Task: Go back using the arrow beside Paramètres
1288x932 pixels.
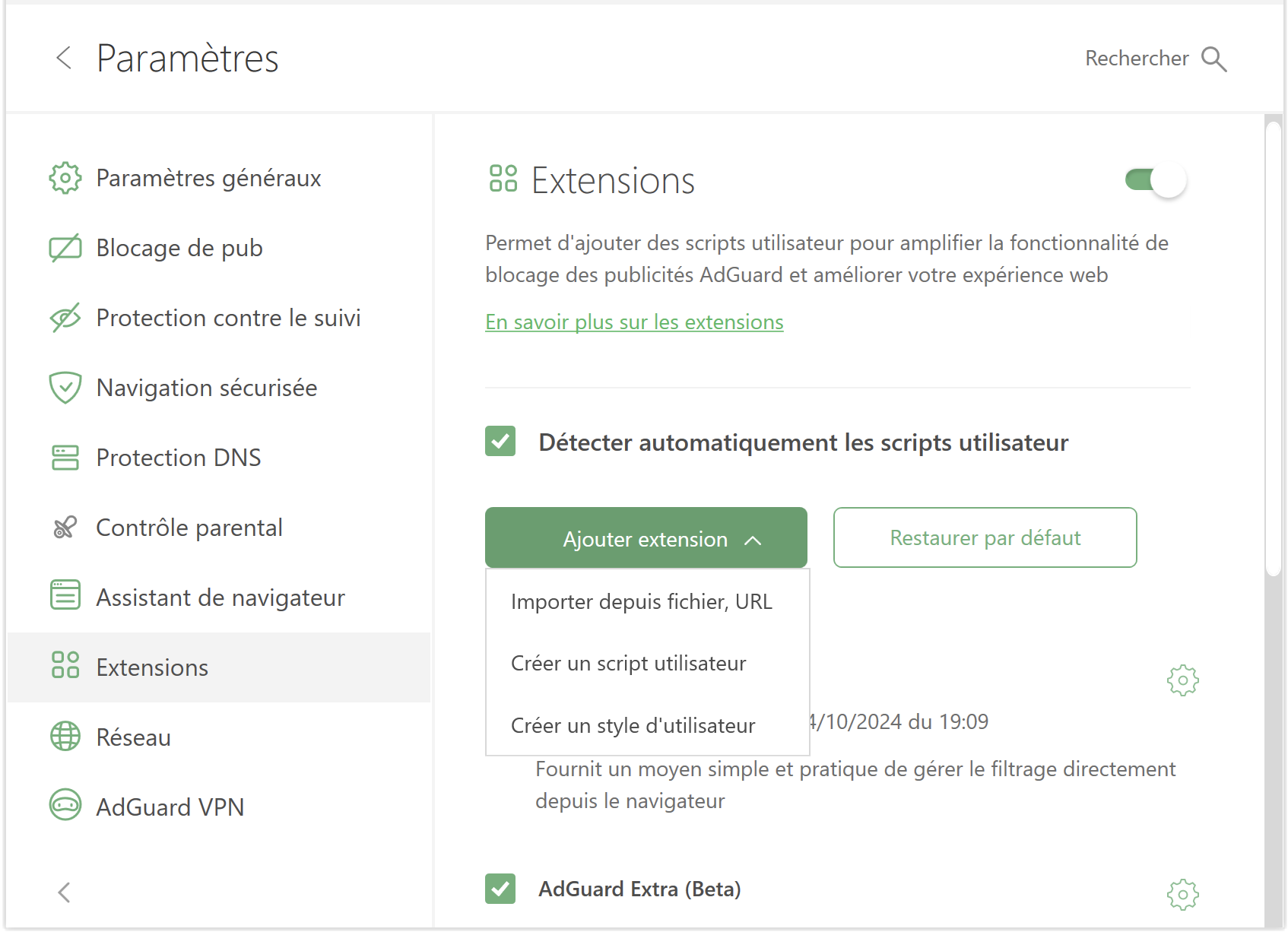Action: (65, 58)
